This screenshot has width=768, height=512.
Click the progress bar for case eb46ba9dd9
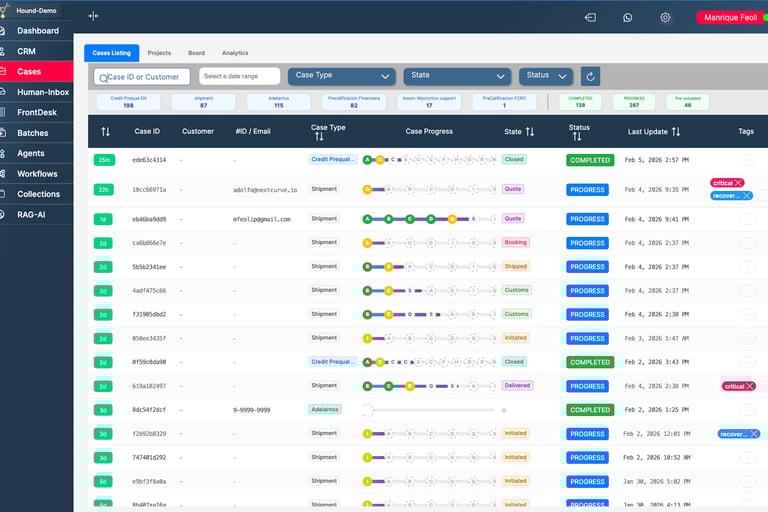[x=430, y=219]
